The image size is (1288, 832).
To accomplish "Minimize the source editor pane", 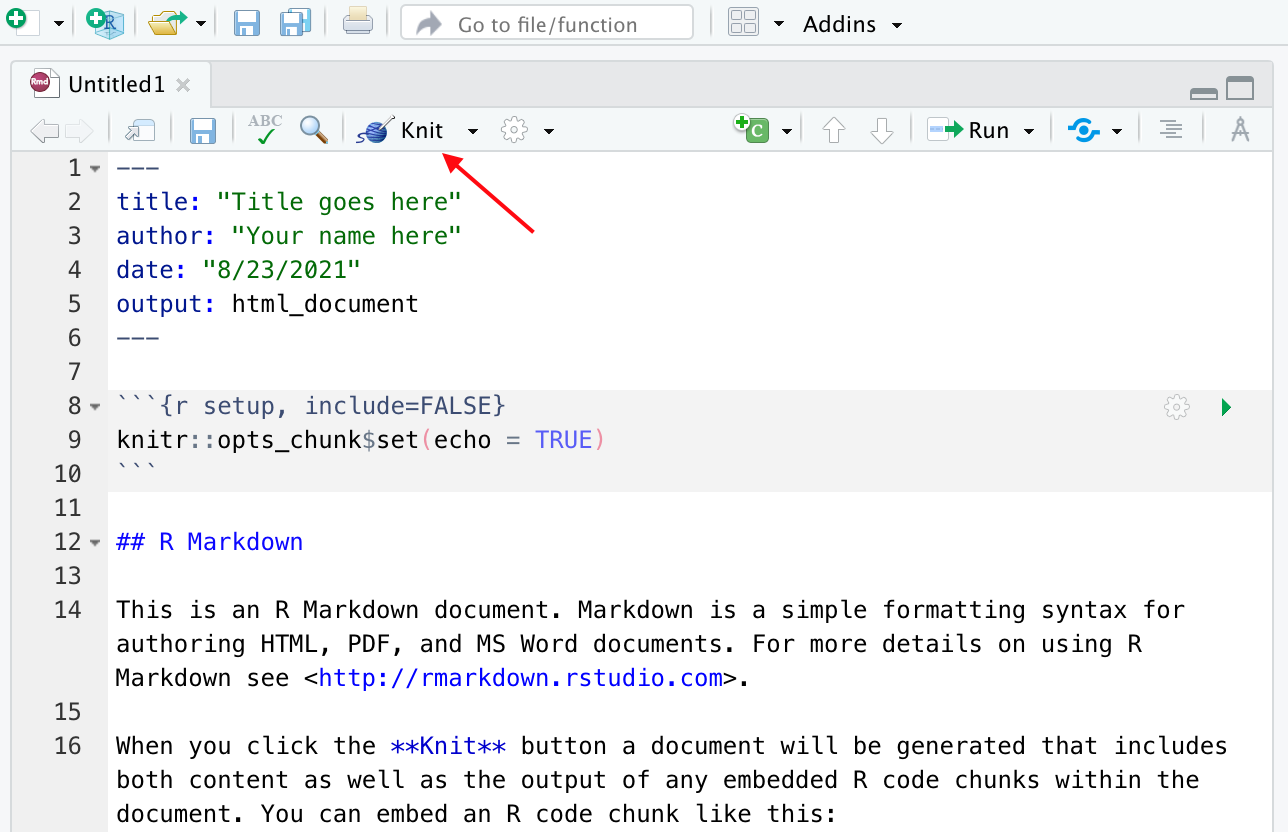I will coord(1204,92).
